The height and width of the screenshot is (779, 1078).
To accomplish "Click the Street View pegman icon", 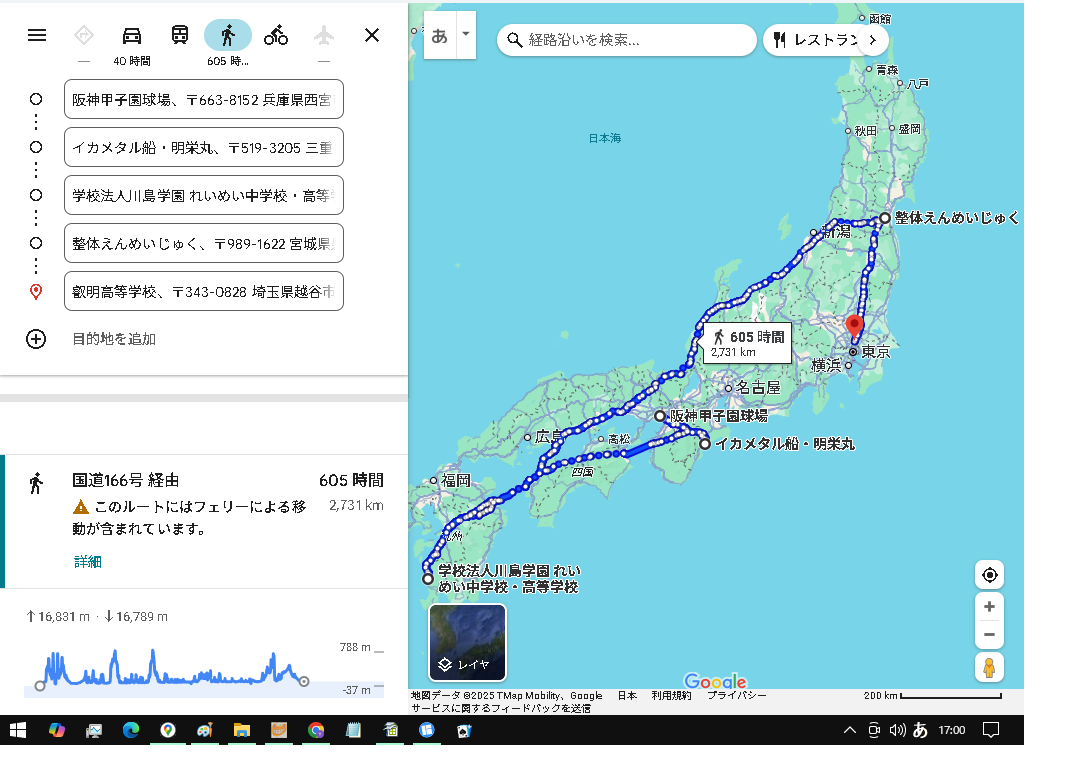I will click(x=989, y=668).
